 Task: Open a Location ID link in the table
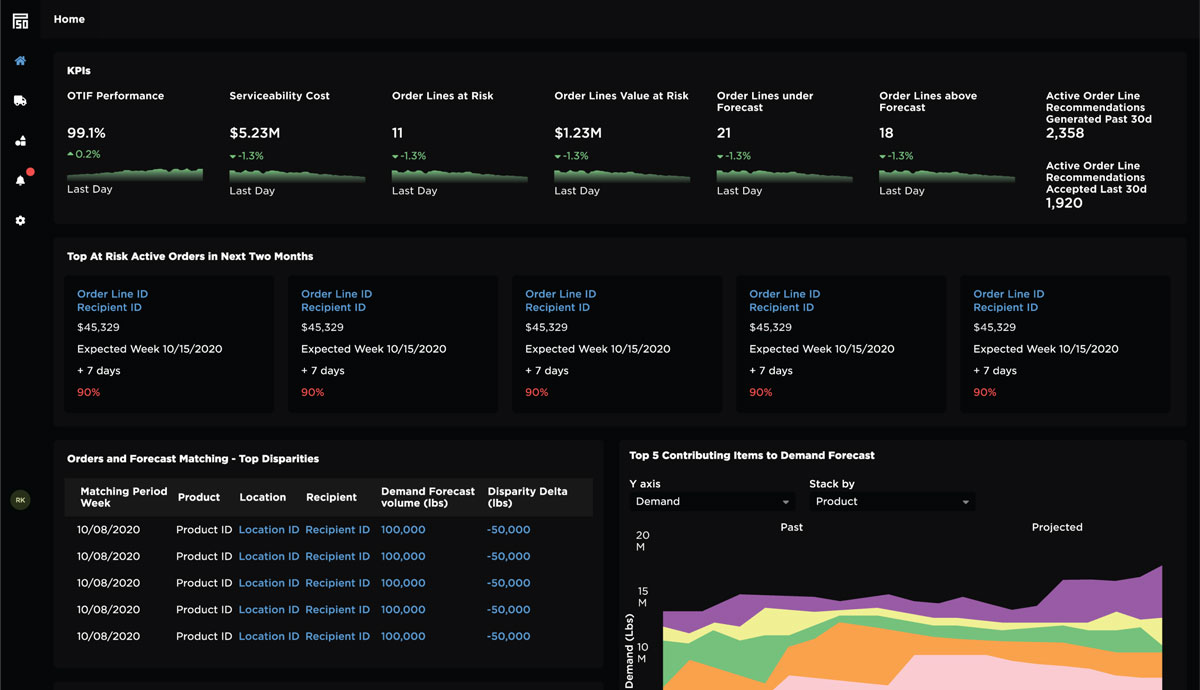coord(268,529)
